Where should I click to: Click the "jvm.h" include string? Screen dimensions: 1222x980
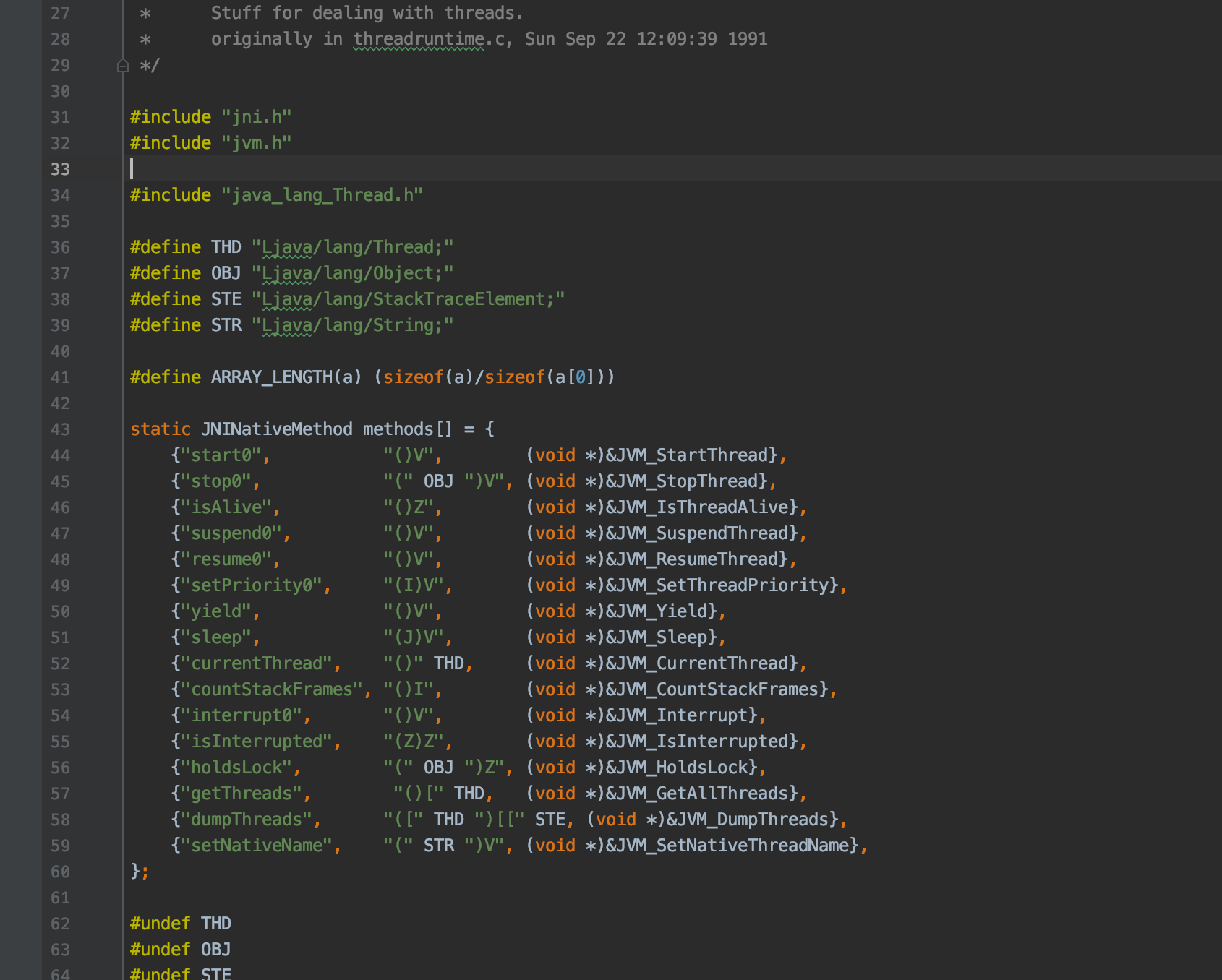click(x=257, y=143)
